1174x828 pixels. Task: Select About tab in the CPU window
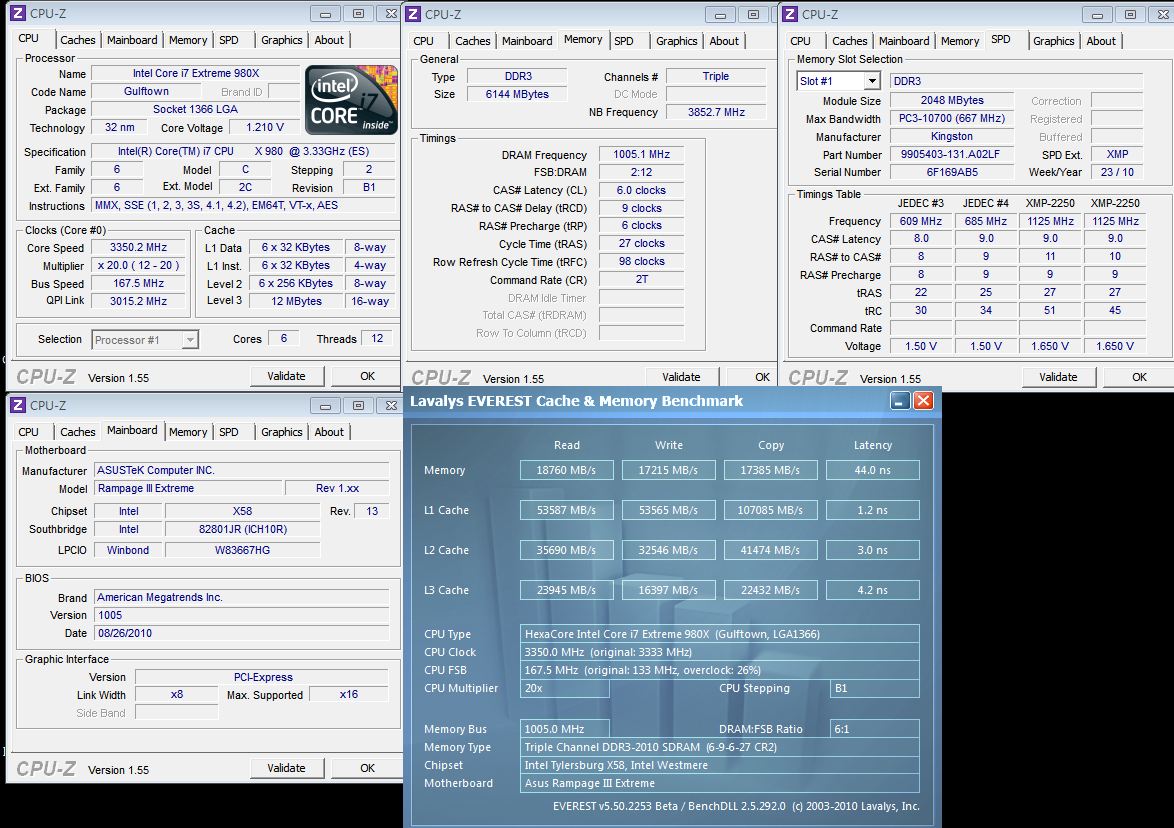click(x=329, y=40)
